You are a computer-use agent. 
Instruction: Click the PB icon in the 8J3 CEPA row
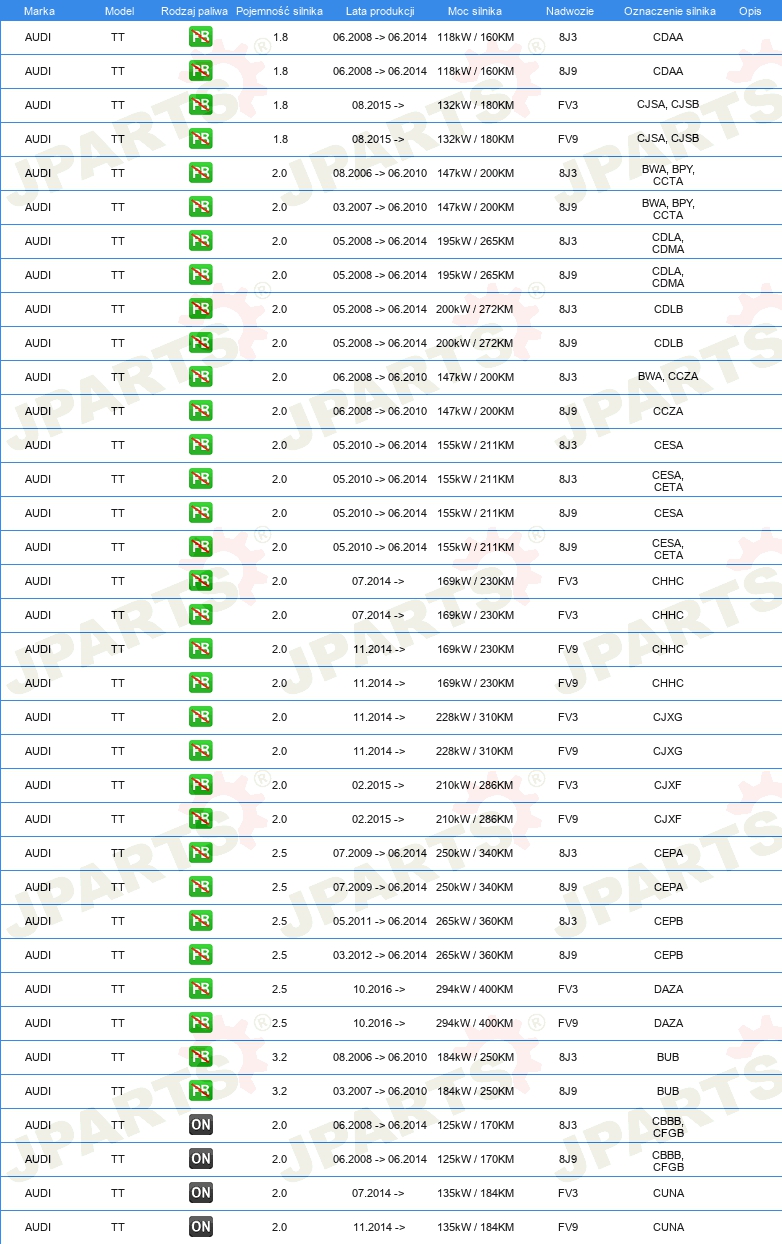[201, 853]
